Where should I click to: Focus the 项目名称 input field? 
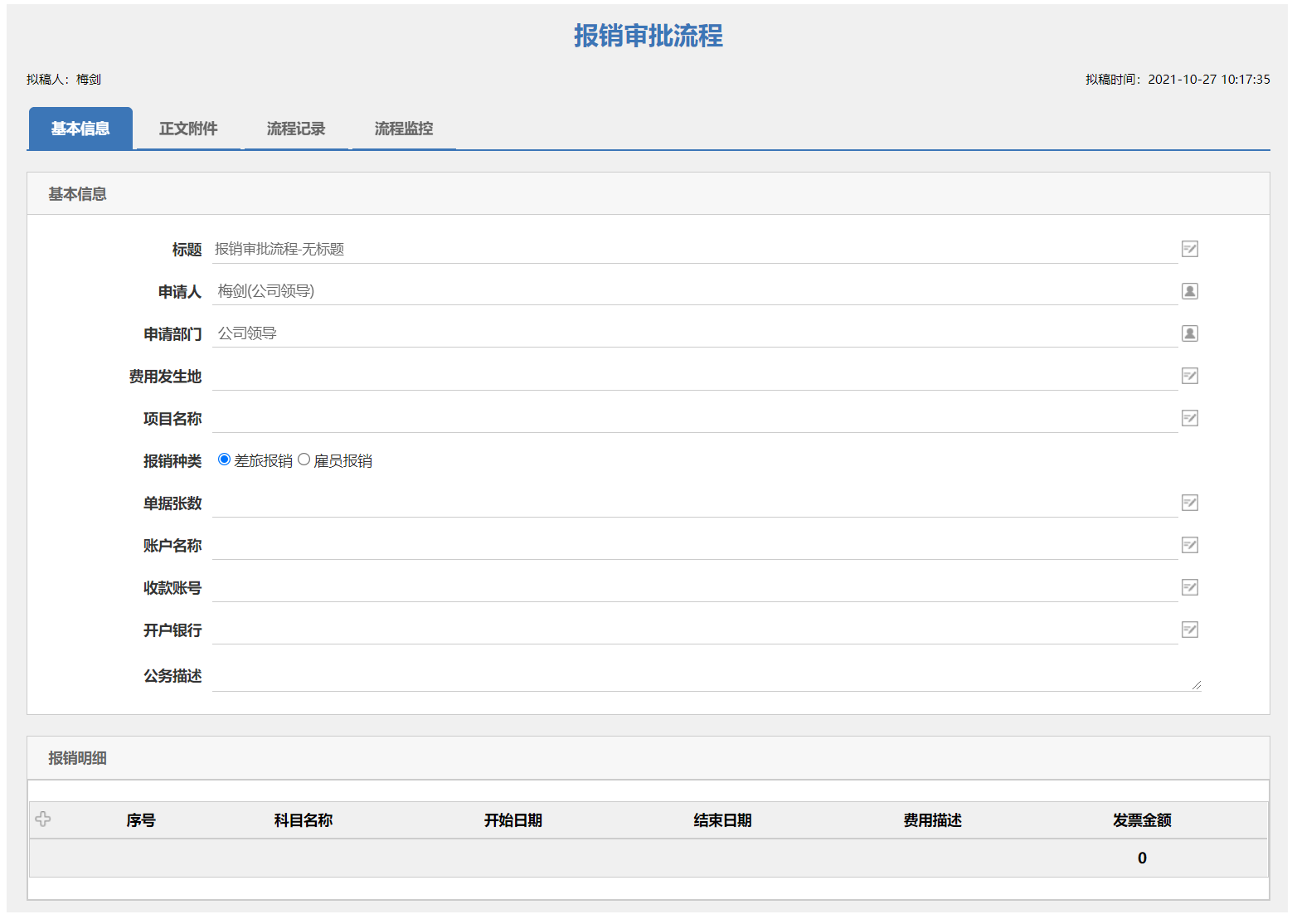[x=695, y=418]
